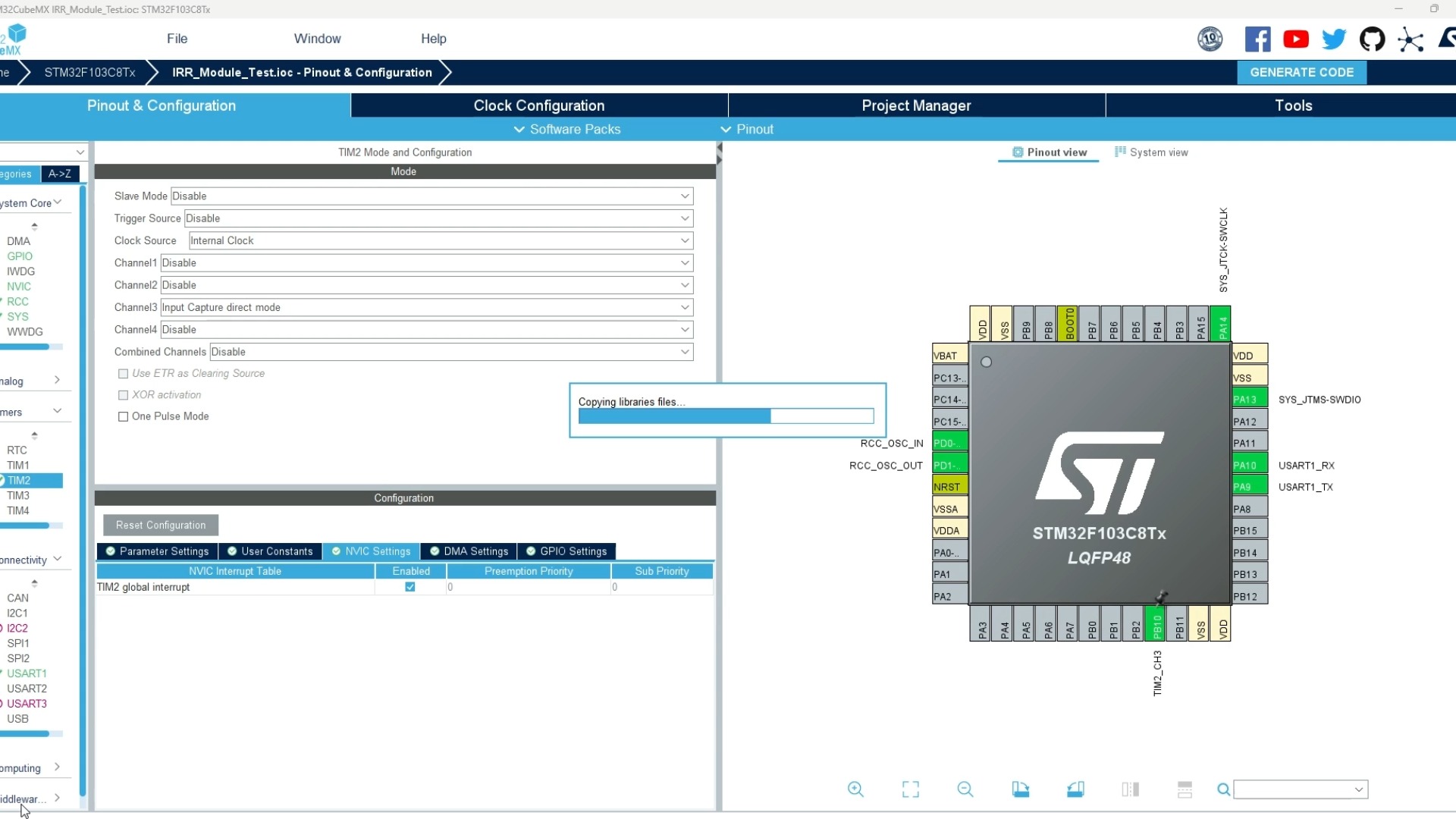The image size is (1456, 819).
Task: Expand the Software Packs menu
Action: click(x=567, y=129)
